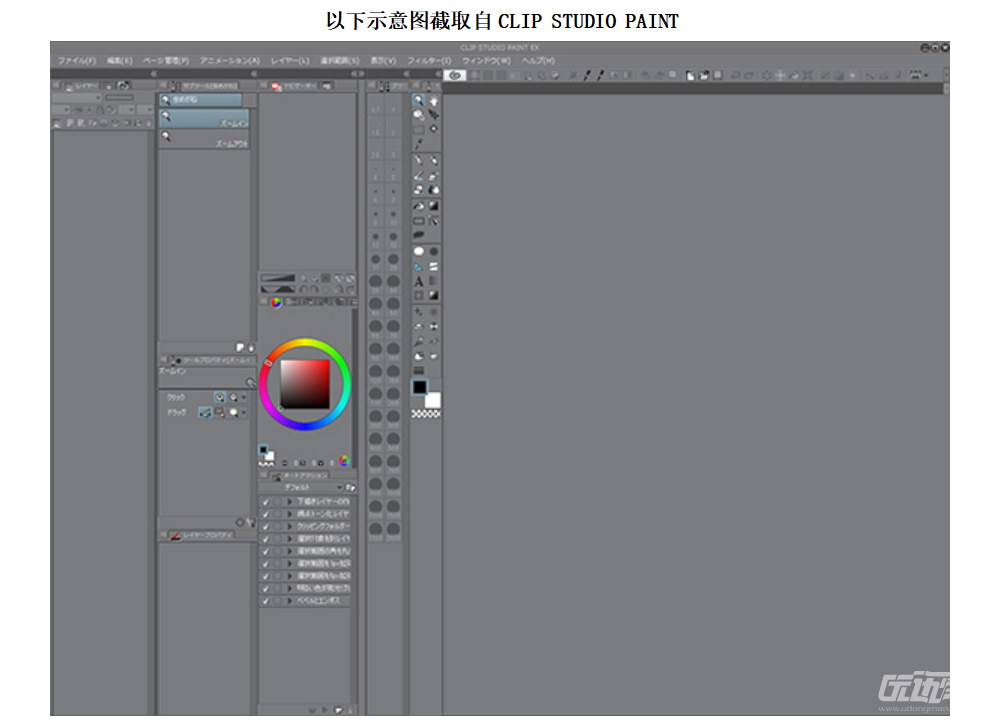The height and width of the screenshot is (726, 988).
Task: Open CLIP STUDIO eye icon in command bar
Action: (455, 75)
